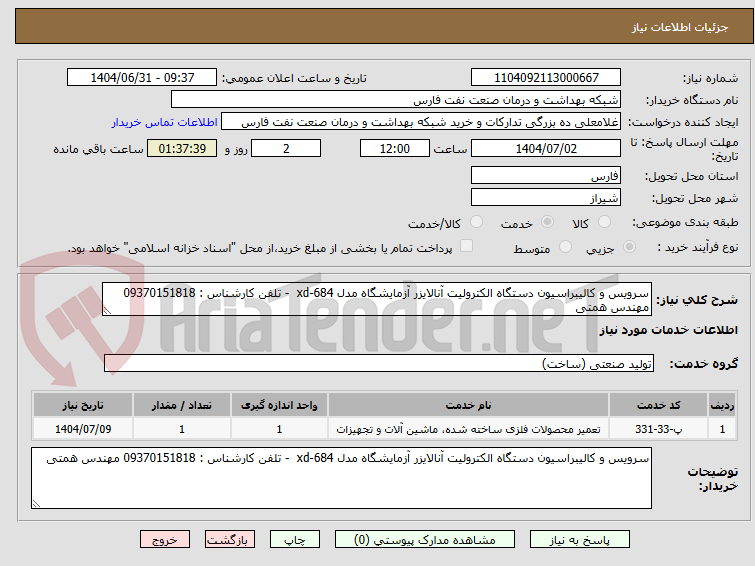
Task: Click the خروج exit button
Action: (x=165, y=540)
